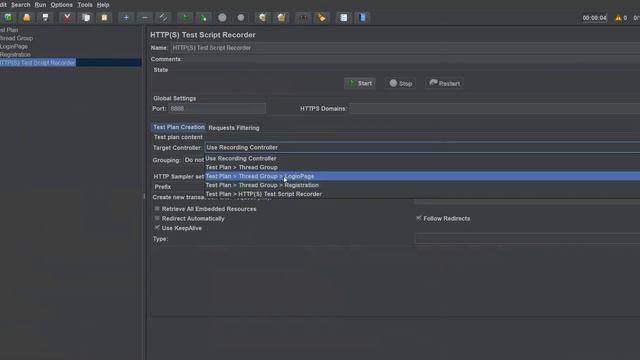Image resolution: width=640 pixels, height=360 pixels.
Task: Click the Copy icon in toolbar
Action: tap(86, 18)
